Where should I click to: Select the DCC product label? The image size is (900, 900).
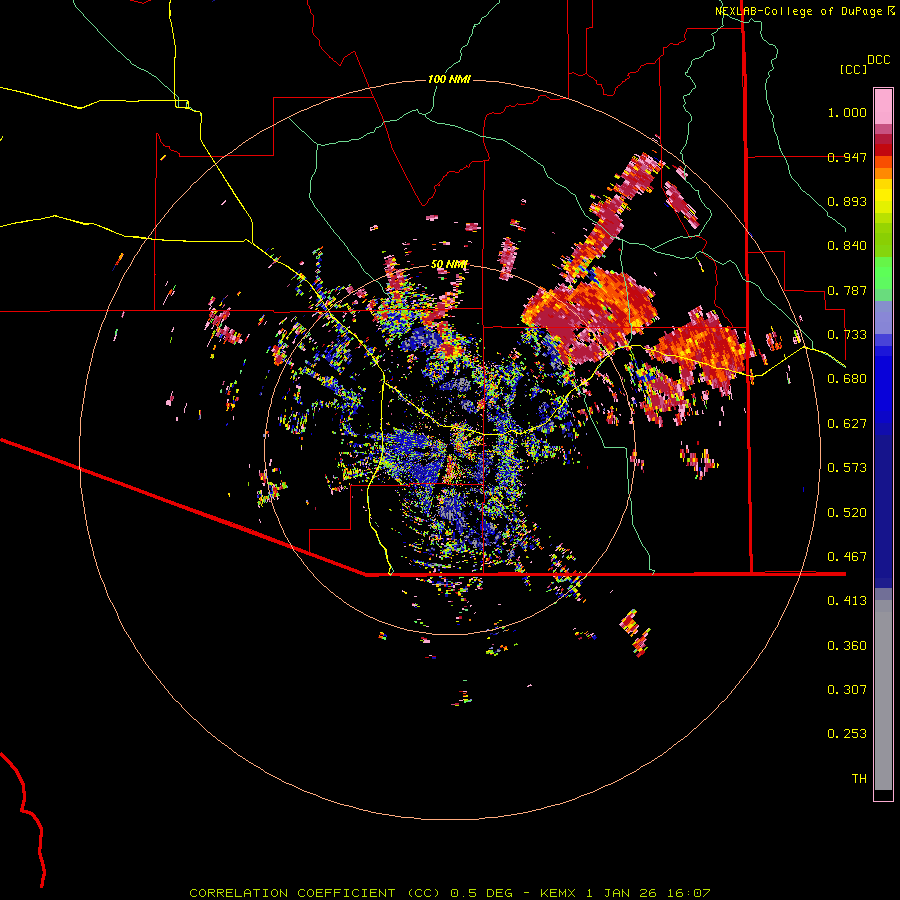[x=878, y=60]
